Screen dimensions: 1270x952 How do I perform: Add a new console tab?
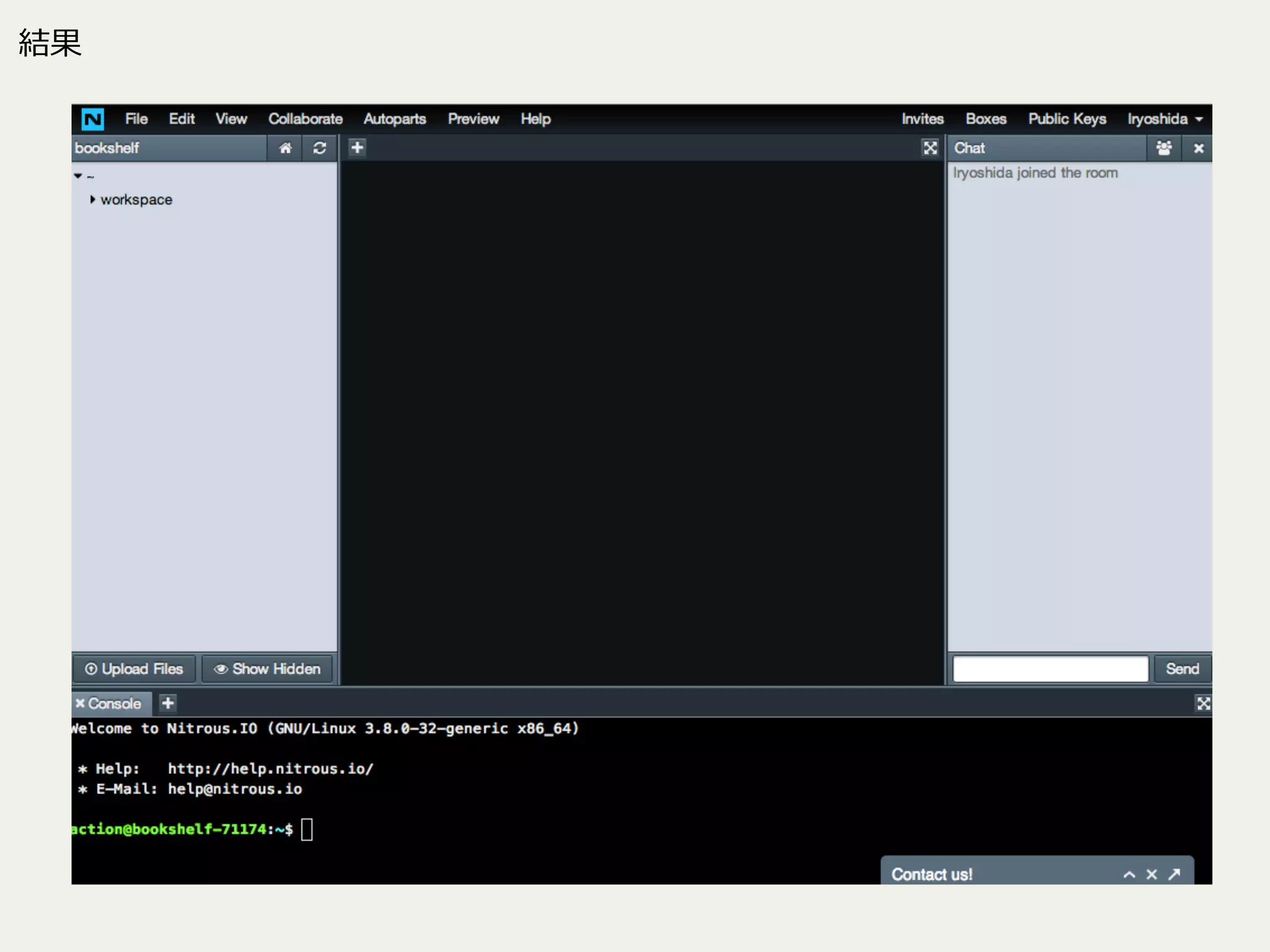click(x=167, y=703)
